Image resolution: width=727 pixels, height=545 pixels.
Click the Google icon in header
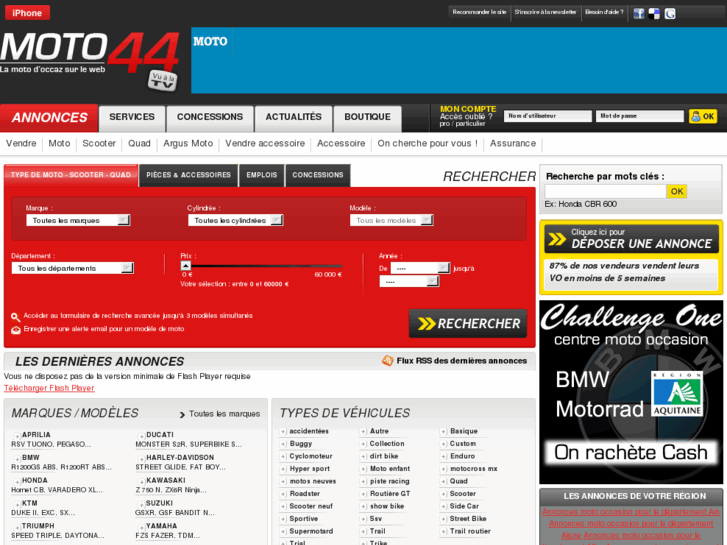point(670,13)
